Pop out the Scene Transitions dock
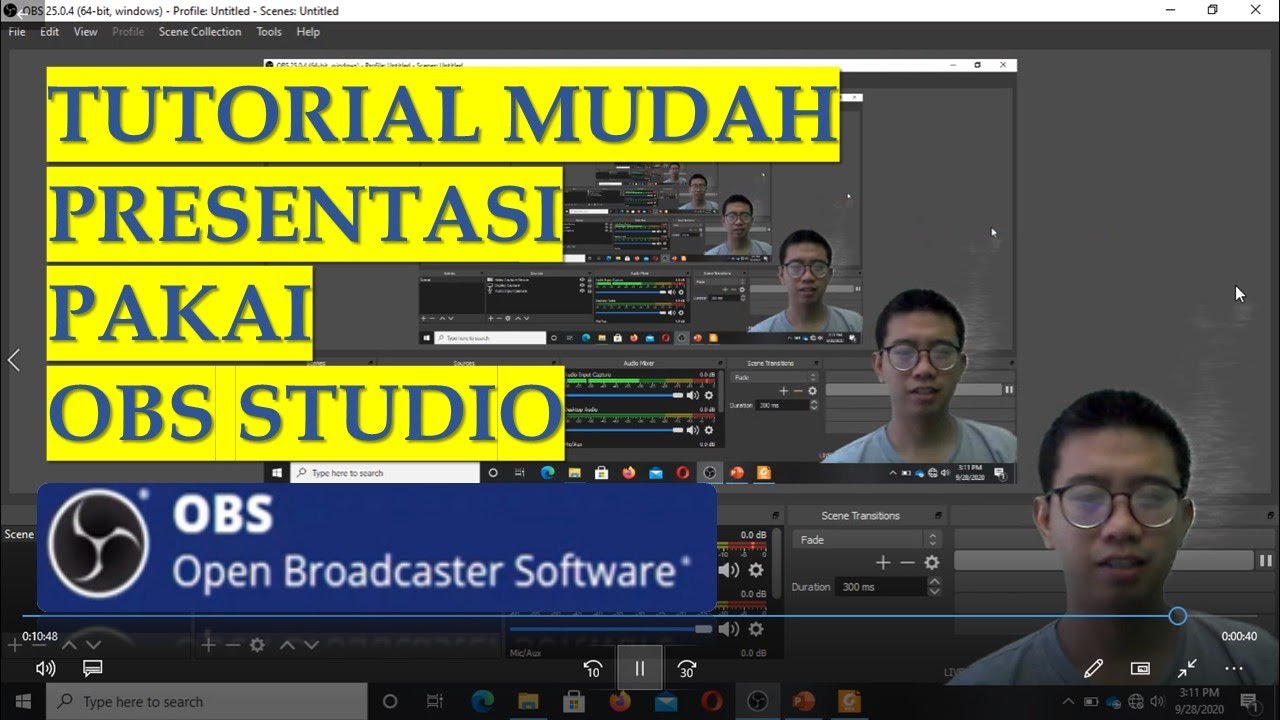1280x720 pixels. (x=938, y=516)
